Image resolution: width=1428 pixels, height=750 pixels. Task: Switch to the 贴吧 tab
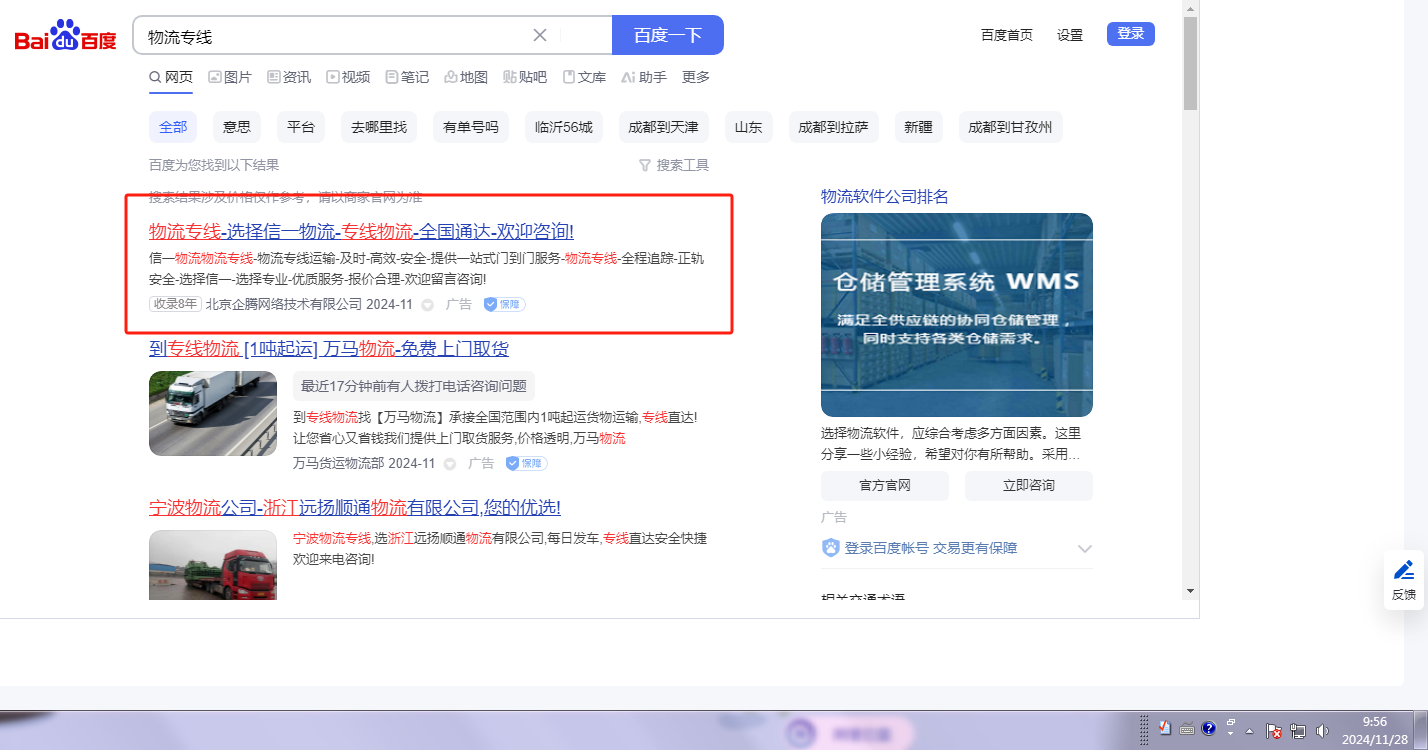click(x=525, y=77)
